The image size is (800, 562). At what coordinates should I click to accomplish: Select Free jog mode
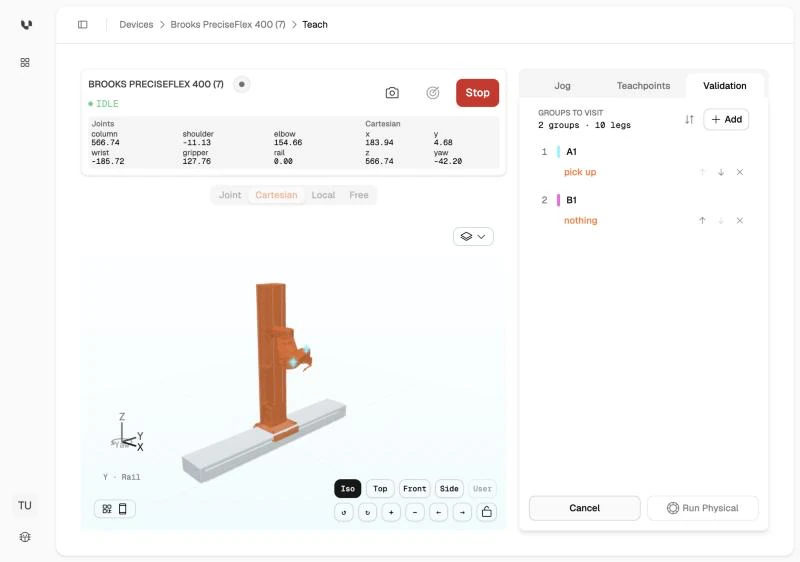tap(359, 195)
